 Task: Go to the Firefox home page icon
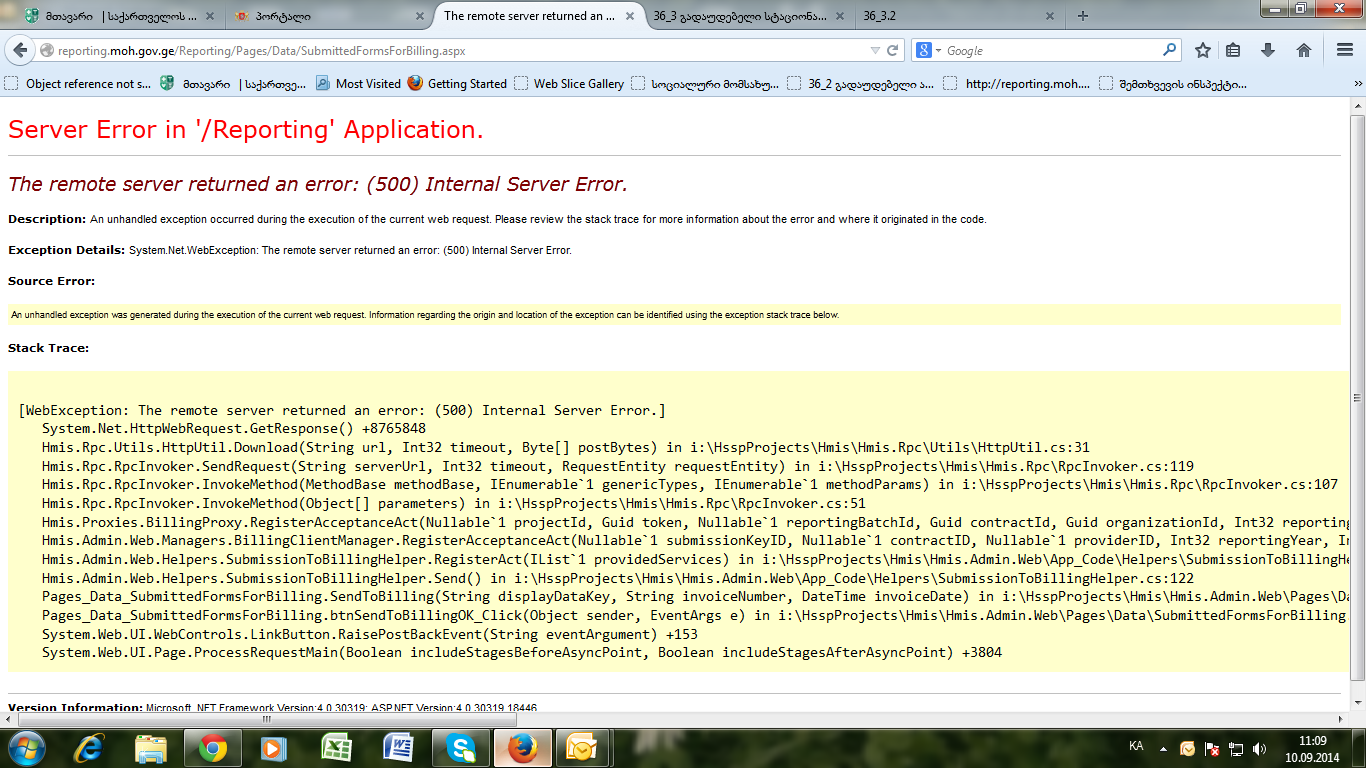click(1303, 50)
